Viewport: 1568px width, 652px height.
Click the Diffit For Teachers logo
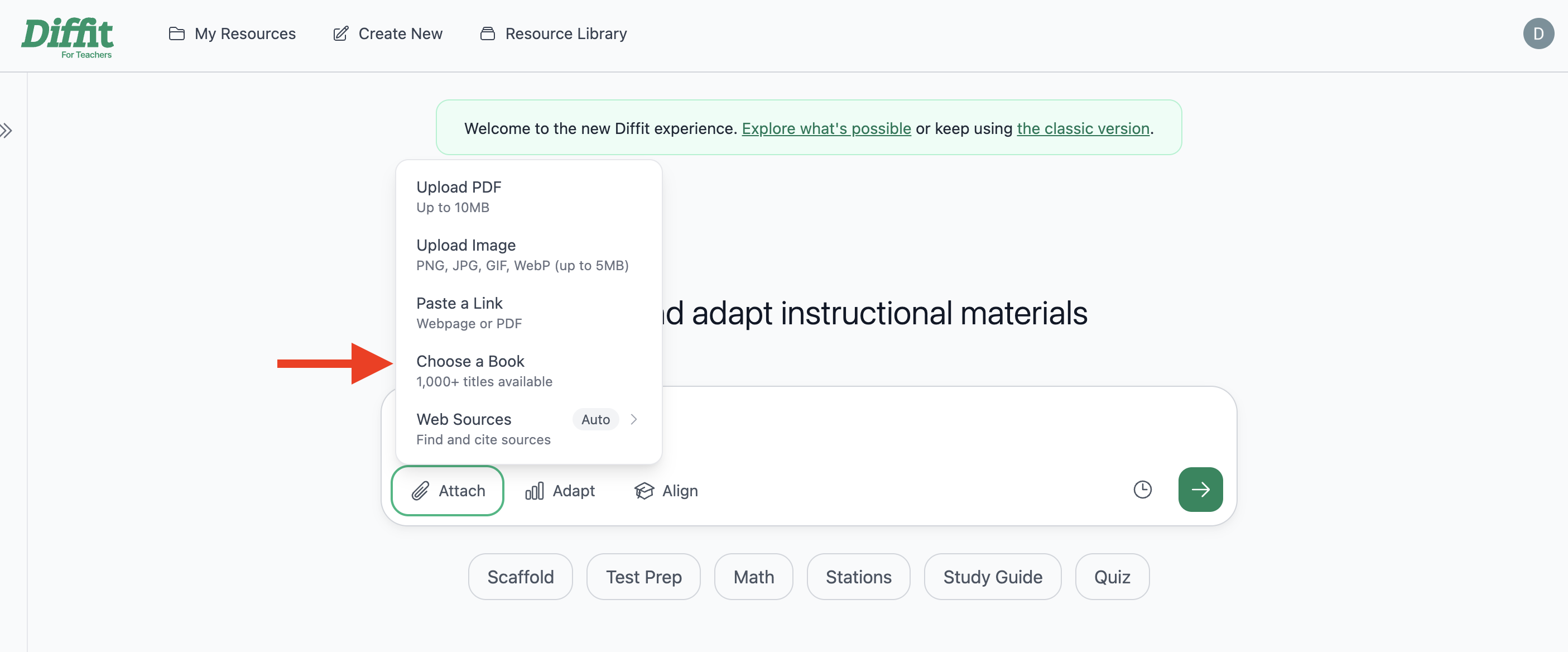point(68,38)
